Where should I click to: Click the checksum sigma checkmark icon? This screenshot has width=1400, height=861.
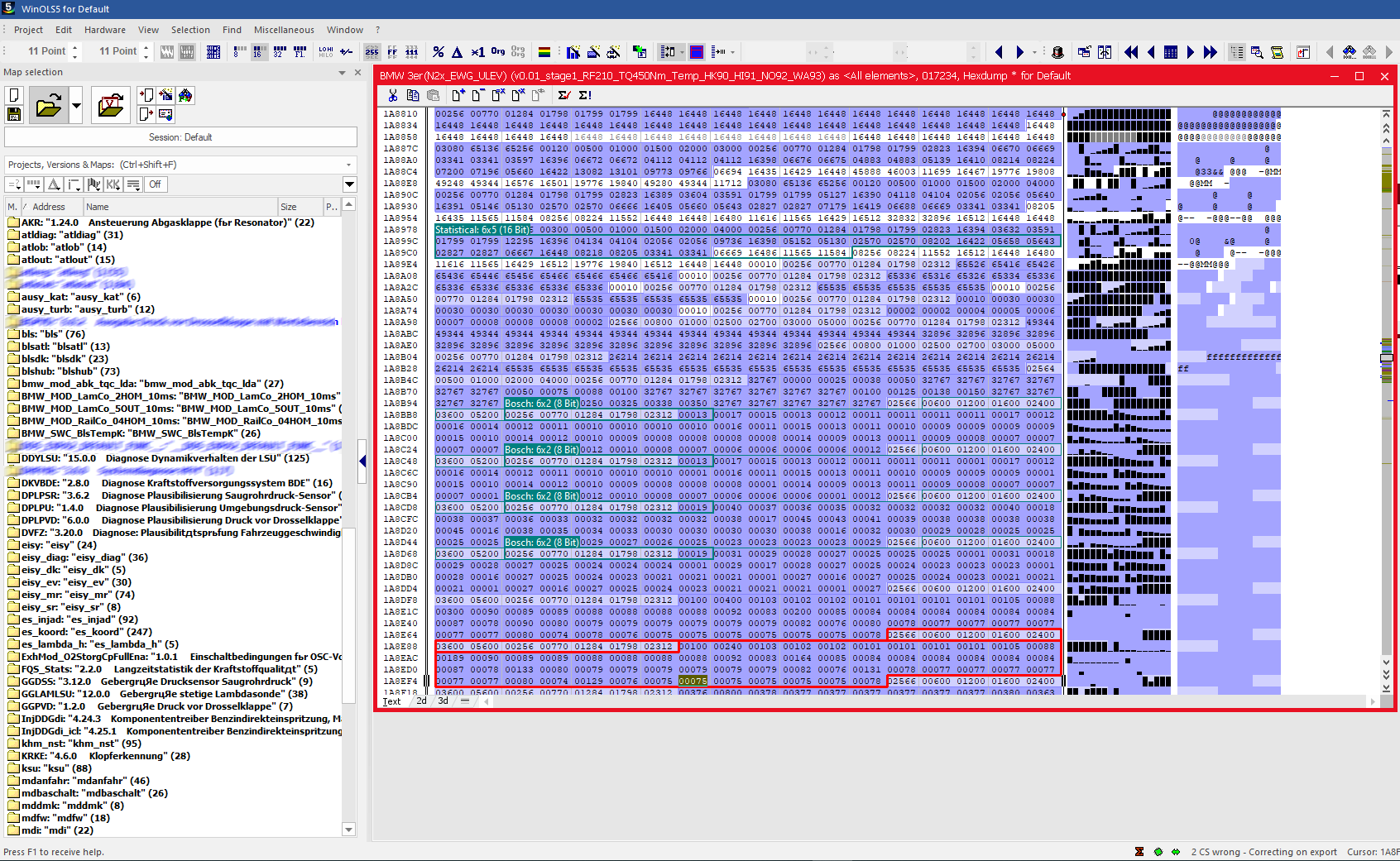(x=564, y=95)
